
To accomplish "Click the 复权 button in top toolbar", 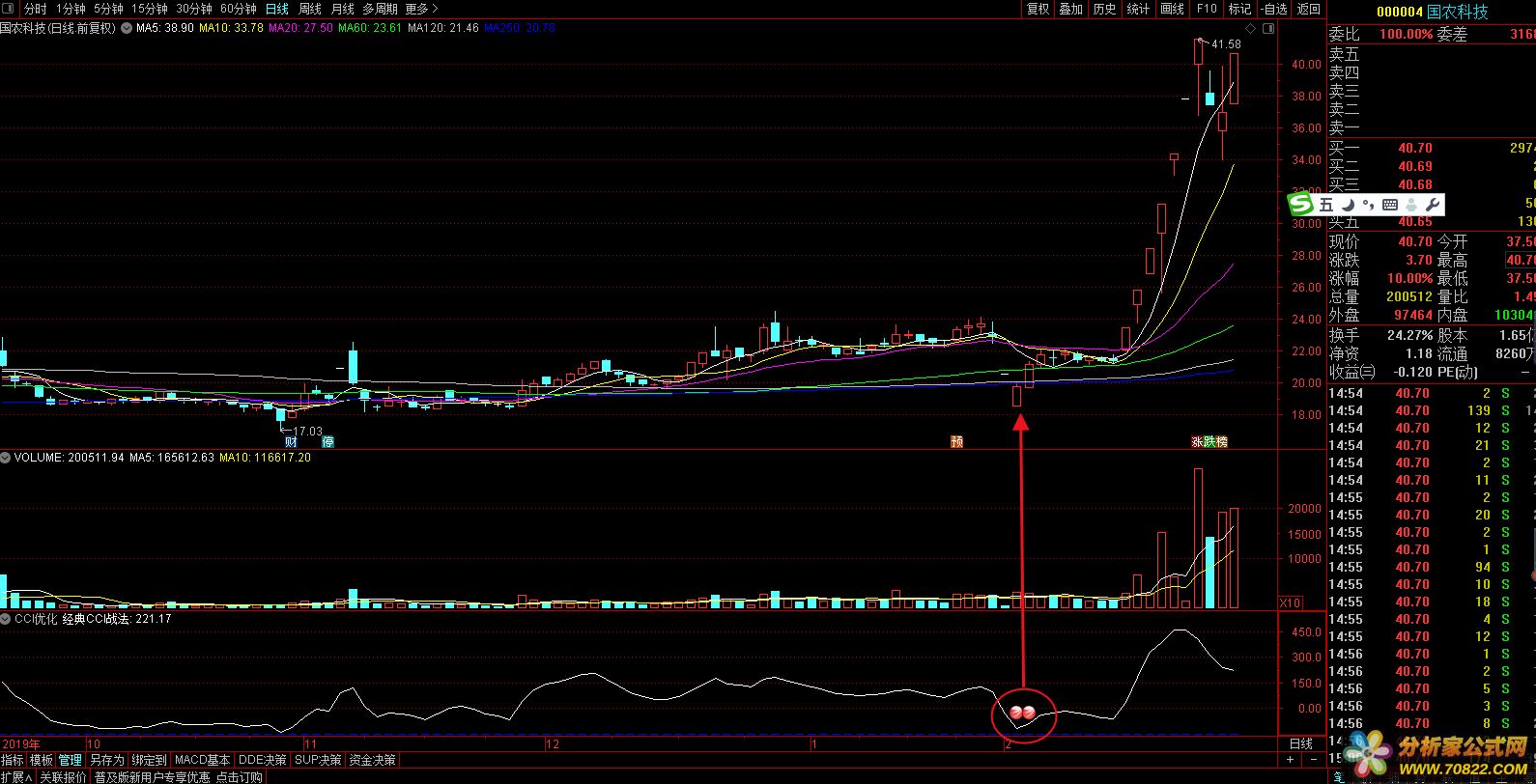I will [1038, 9].
